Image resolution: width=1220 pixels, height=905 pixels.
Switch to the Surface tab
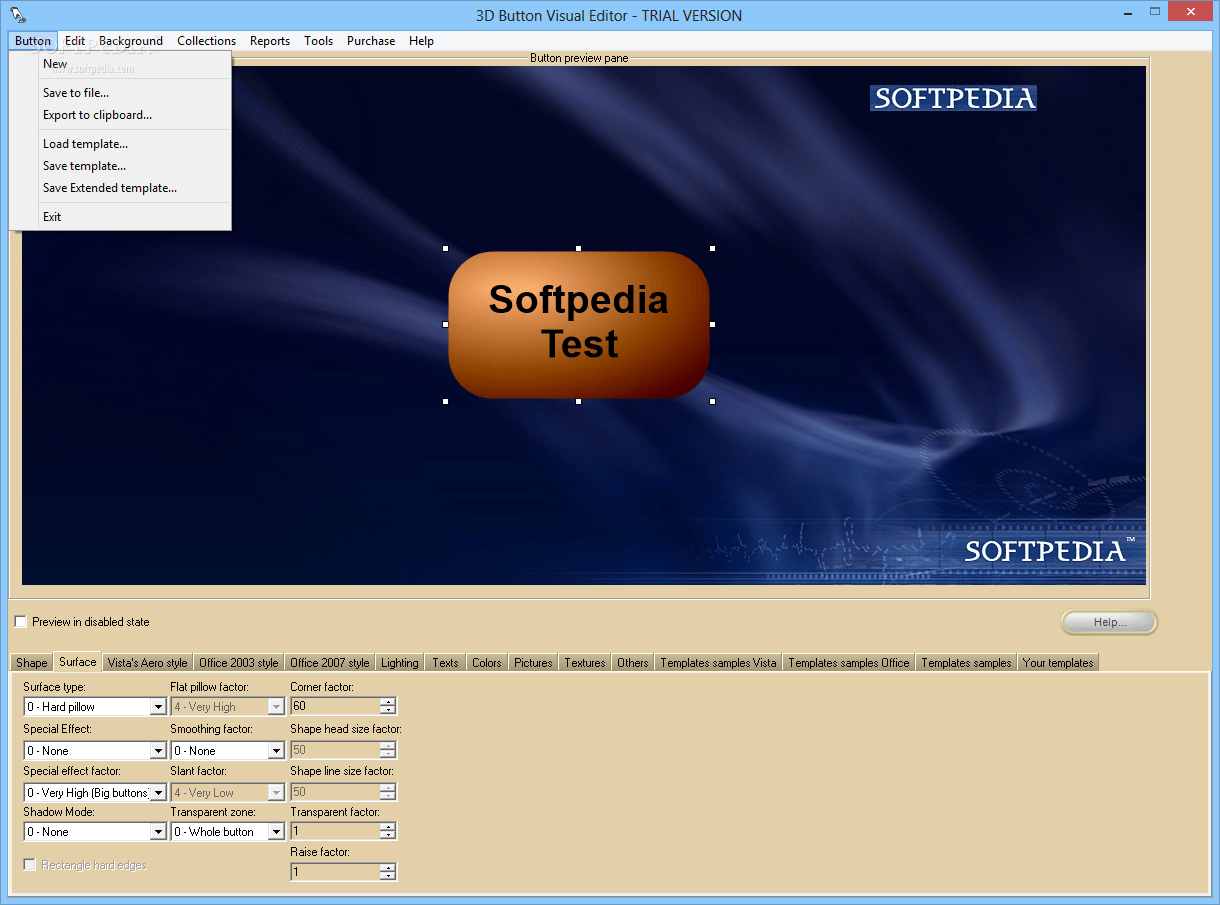(x=77, y=662)
